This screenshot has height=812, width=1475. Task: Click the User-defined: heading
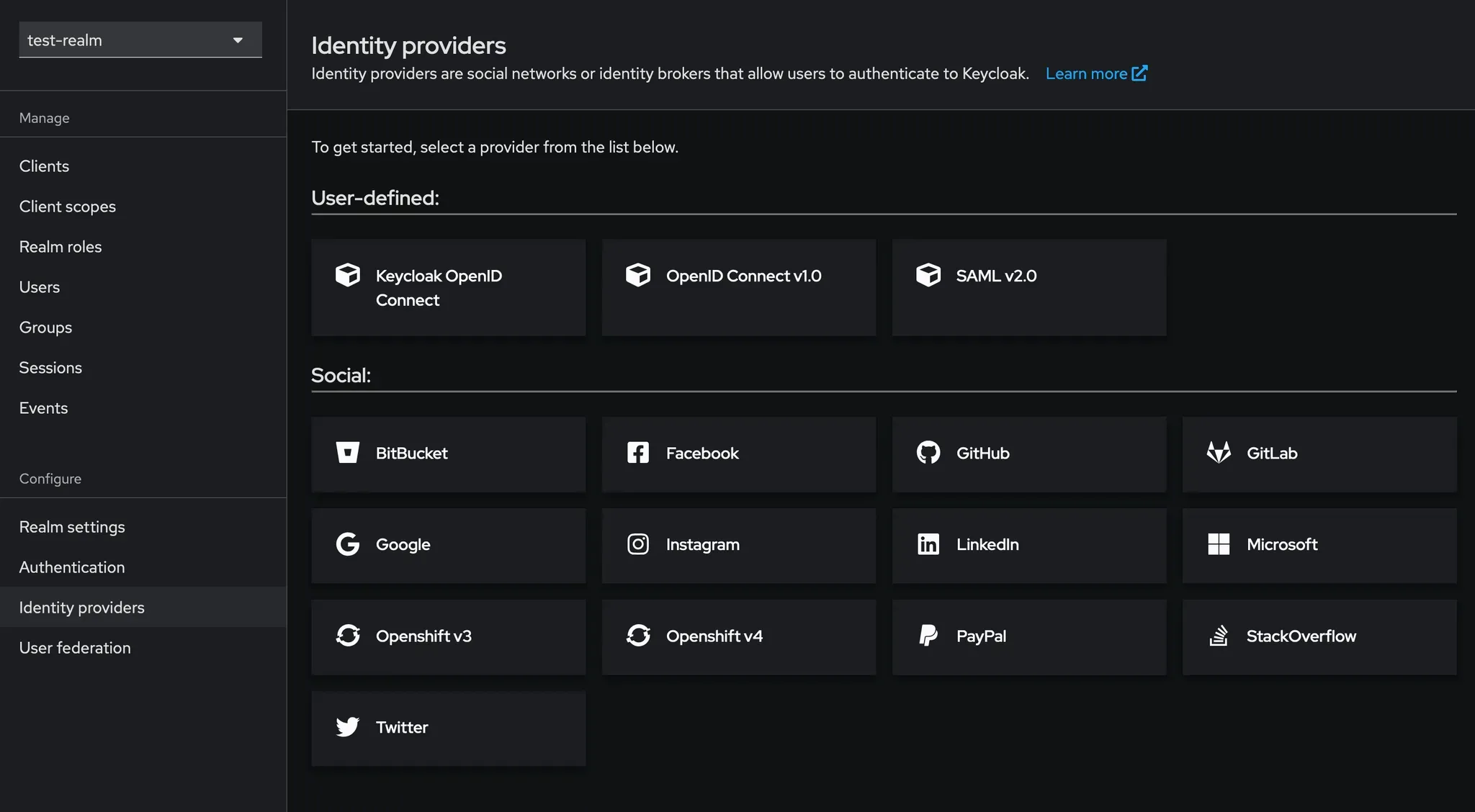pos(375,198)
